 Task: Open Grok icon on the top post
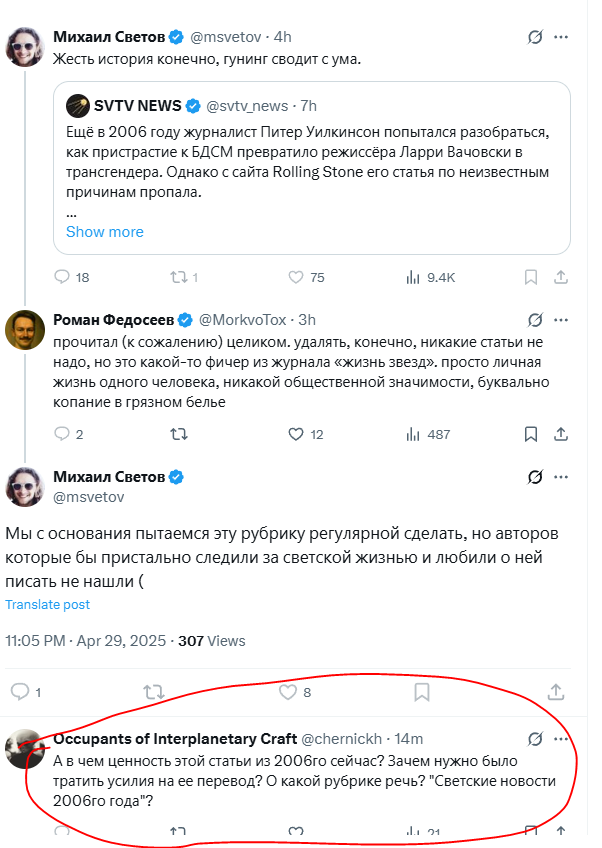535,37
